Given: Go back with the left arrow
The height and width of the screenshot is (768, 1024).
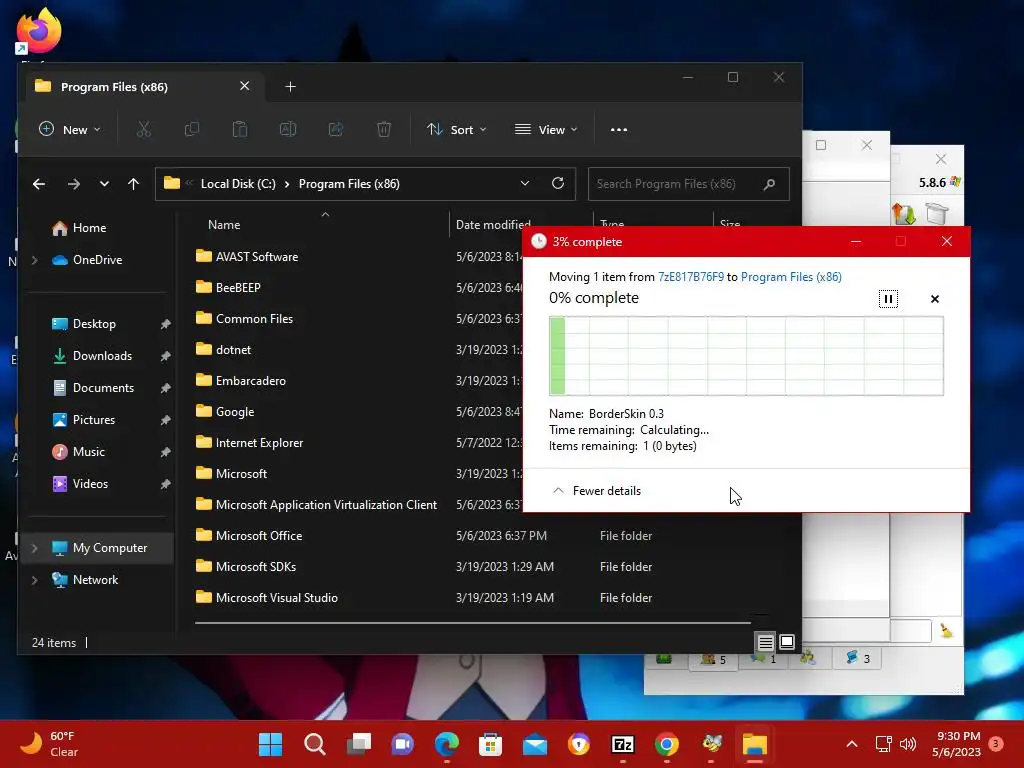Looking at the screenshot, I should tap(39, 184).
